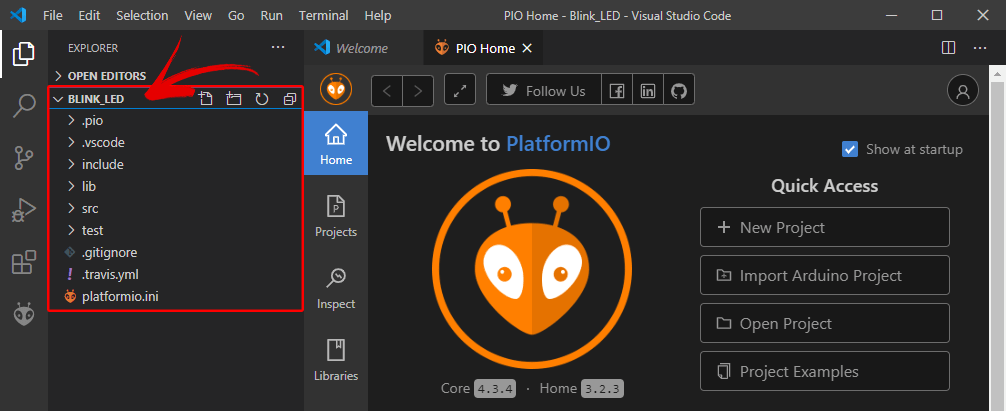Open PlatformIO alien icon in activity bar

point(23,315)
